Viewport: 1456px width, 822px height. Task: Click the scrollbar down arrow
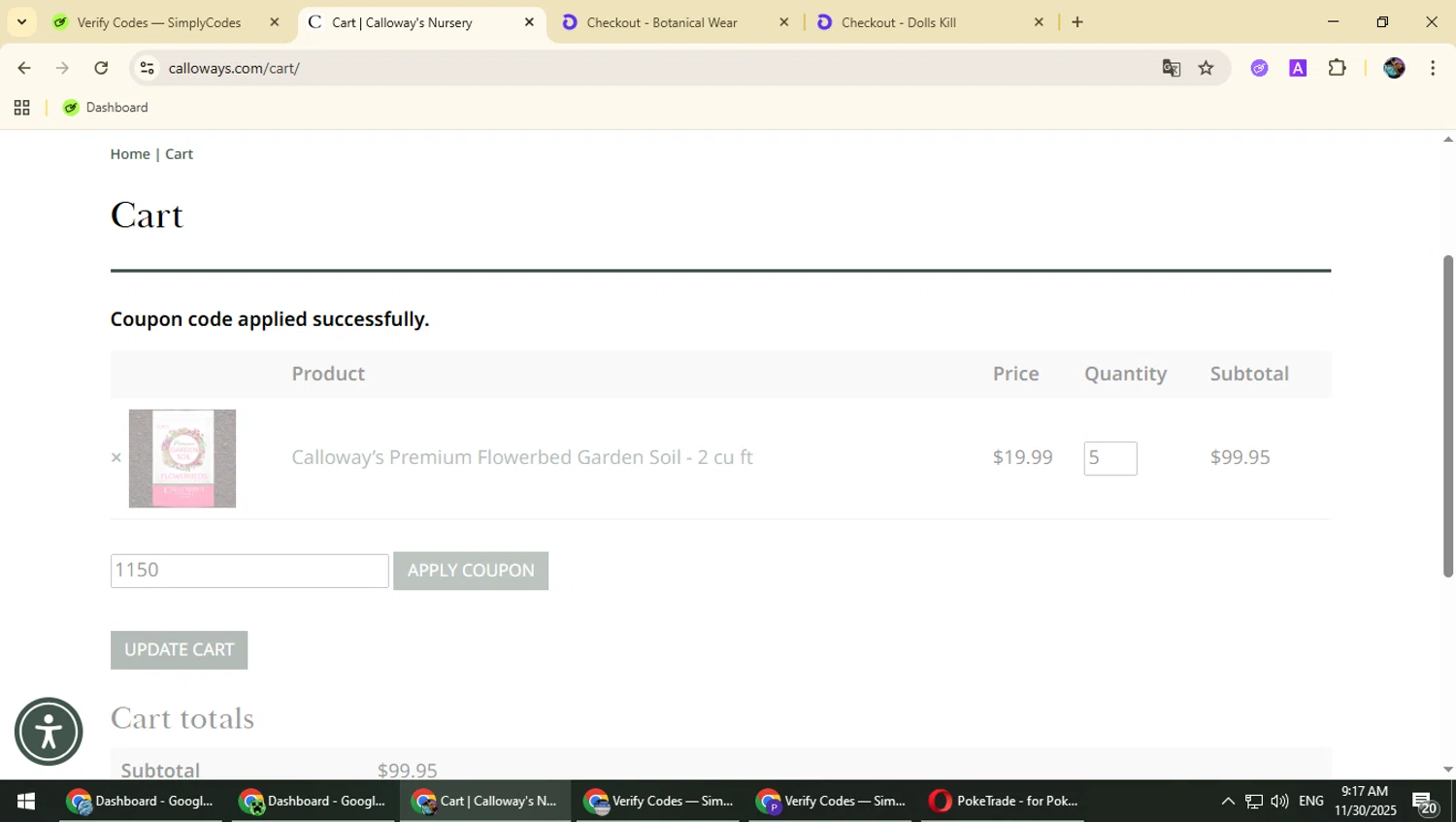pyautogui.click(x=1447, y=769)
